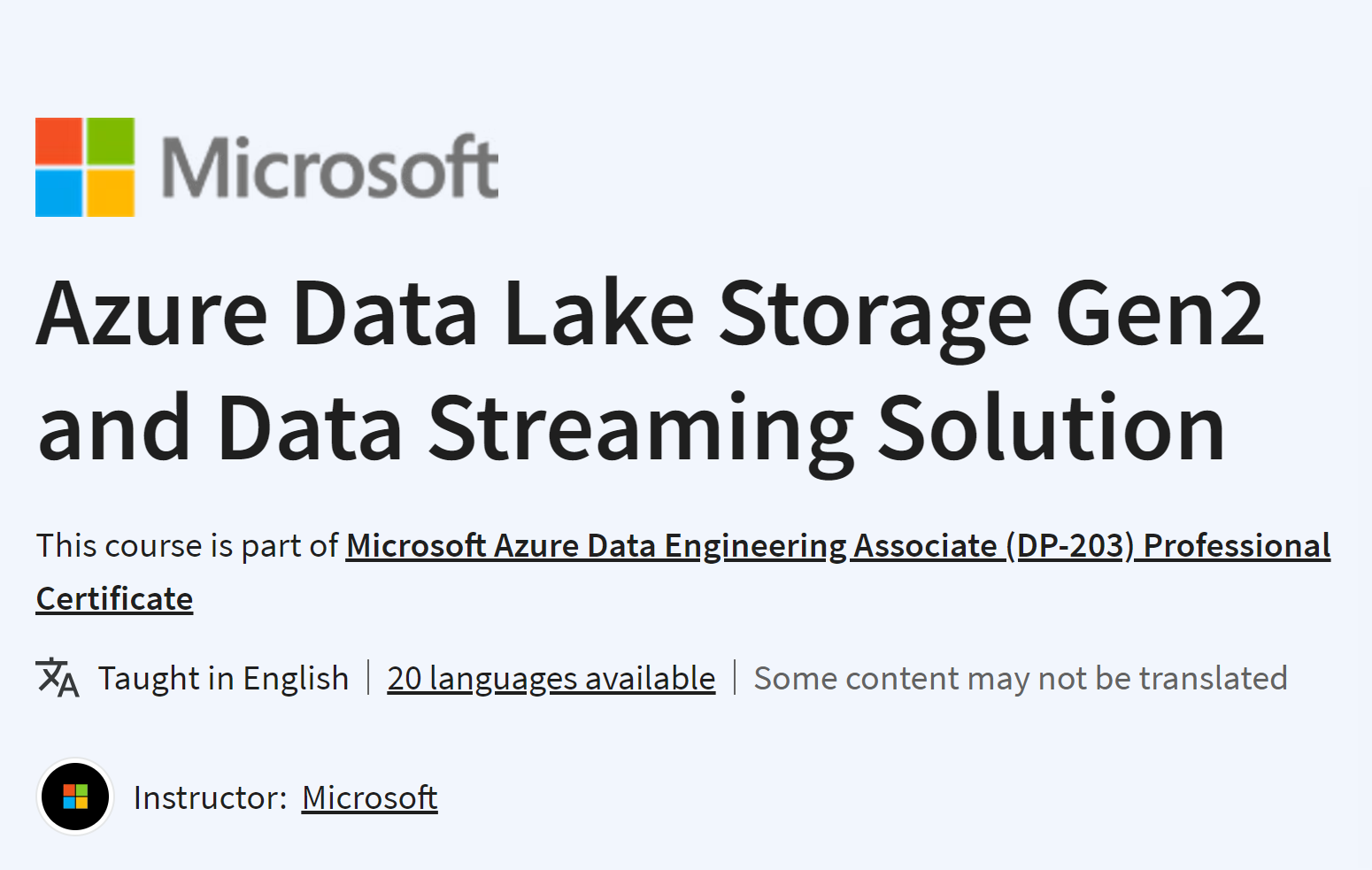Click the Taught in English text
This screenshot has height=870, width=1372.
224,679
